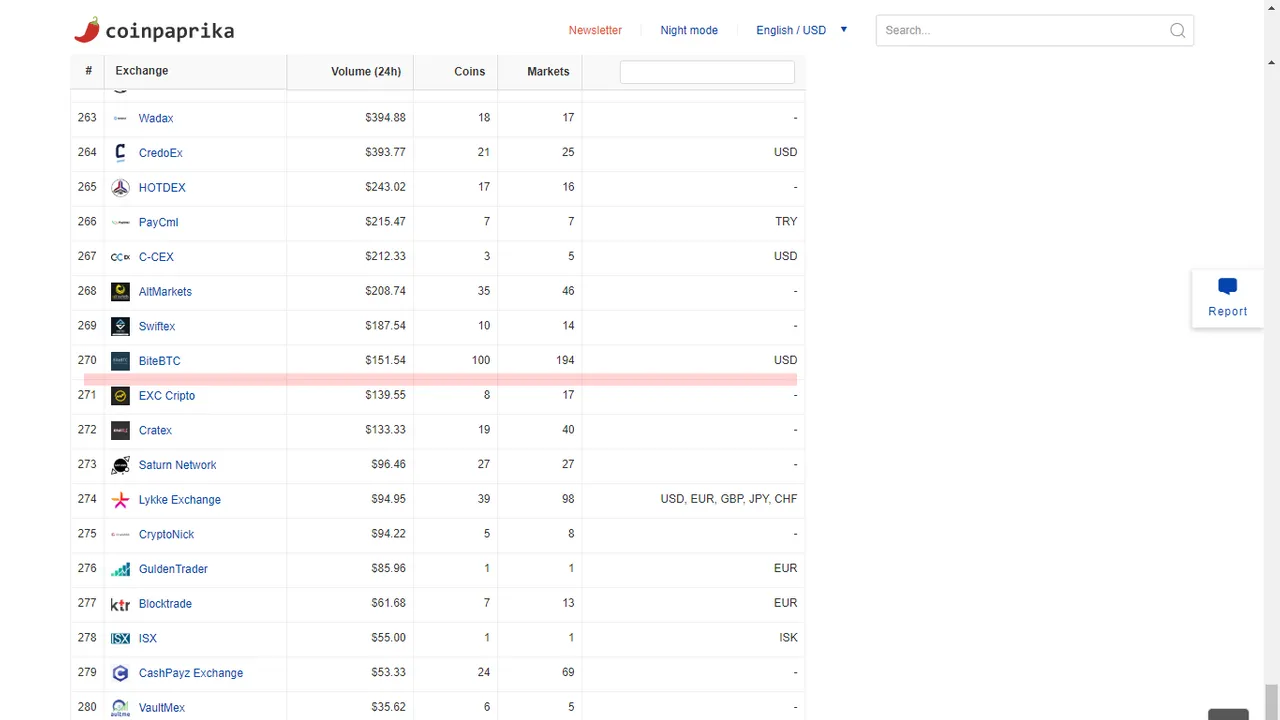
Task: Click the USD, EUR, GBP, JPY, CHF cell
Action: tap(728, 499)
